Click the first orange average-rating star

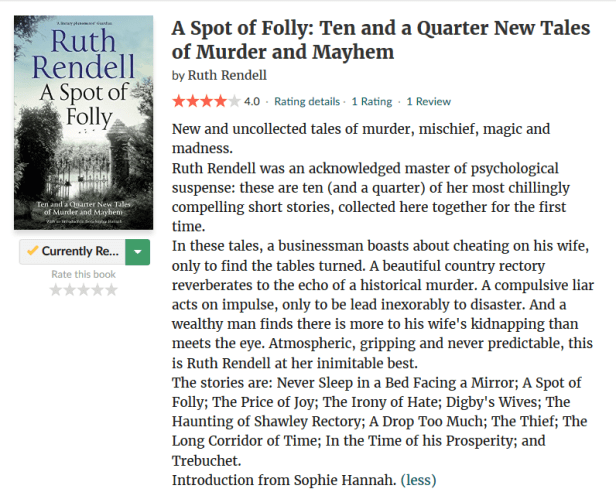point(179,101)
